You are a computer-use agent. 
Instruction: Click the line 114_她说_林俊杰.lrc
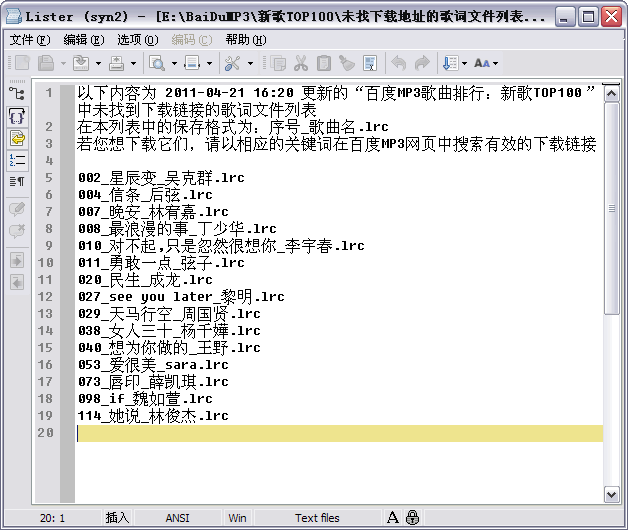point(153,415)
